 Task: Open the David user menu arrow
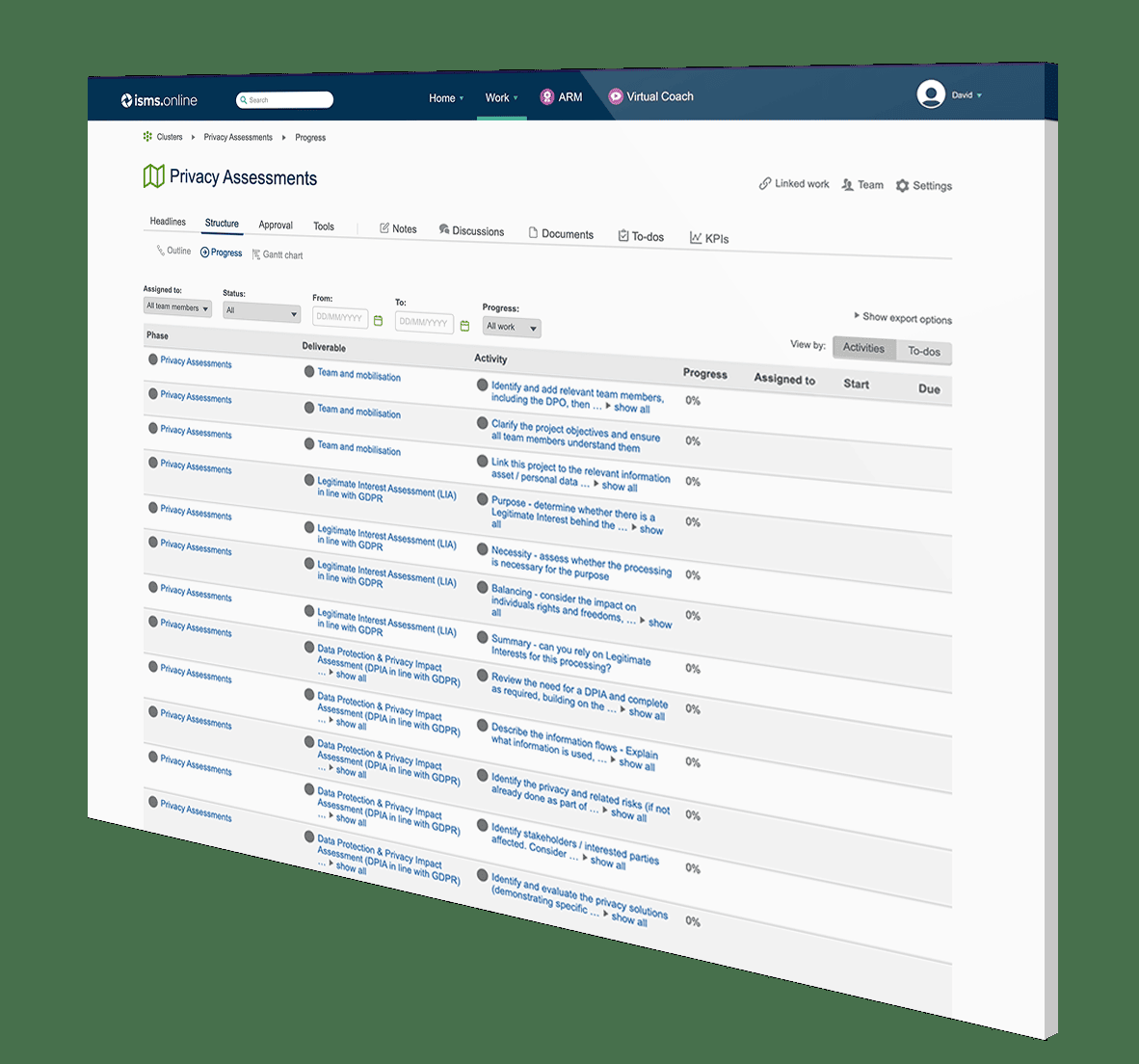point(979,95)
